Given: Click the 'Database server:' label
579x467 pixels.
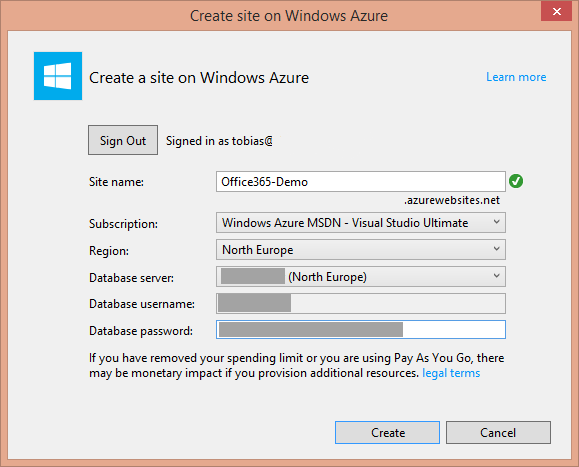Looking at the screenshot, I should [131, 278].
